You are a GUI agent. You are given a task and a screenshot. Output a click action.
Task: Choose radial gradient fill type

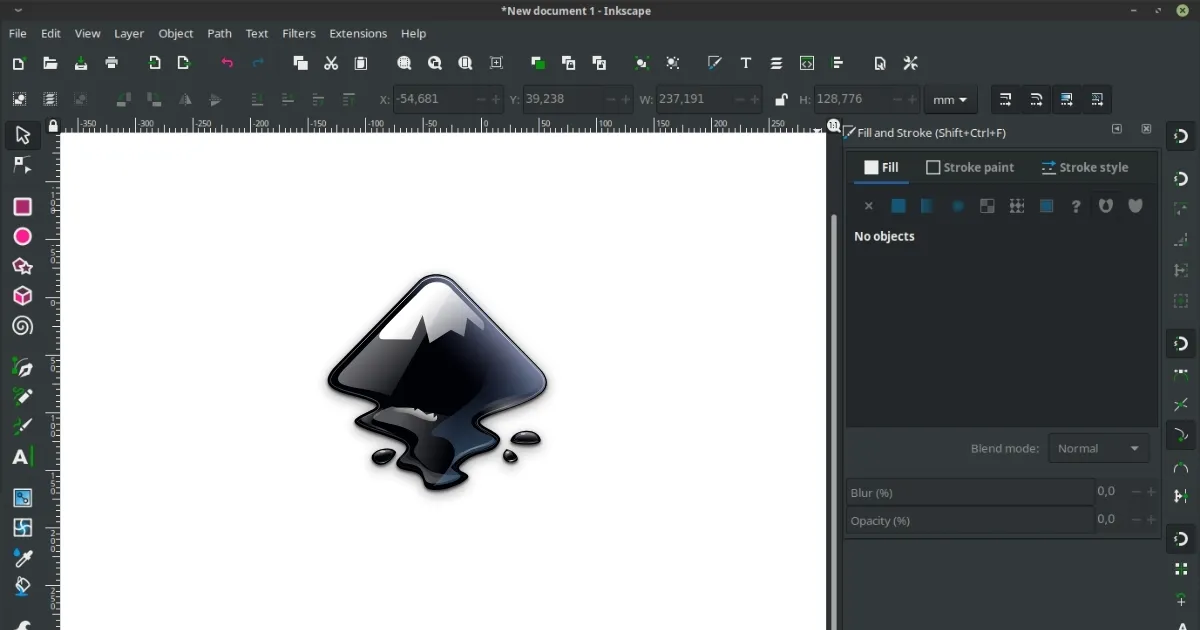(958, 206)
